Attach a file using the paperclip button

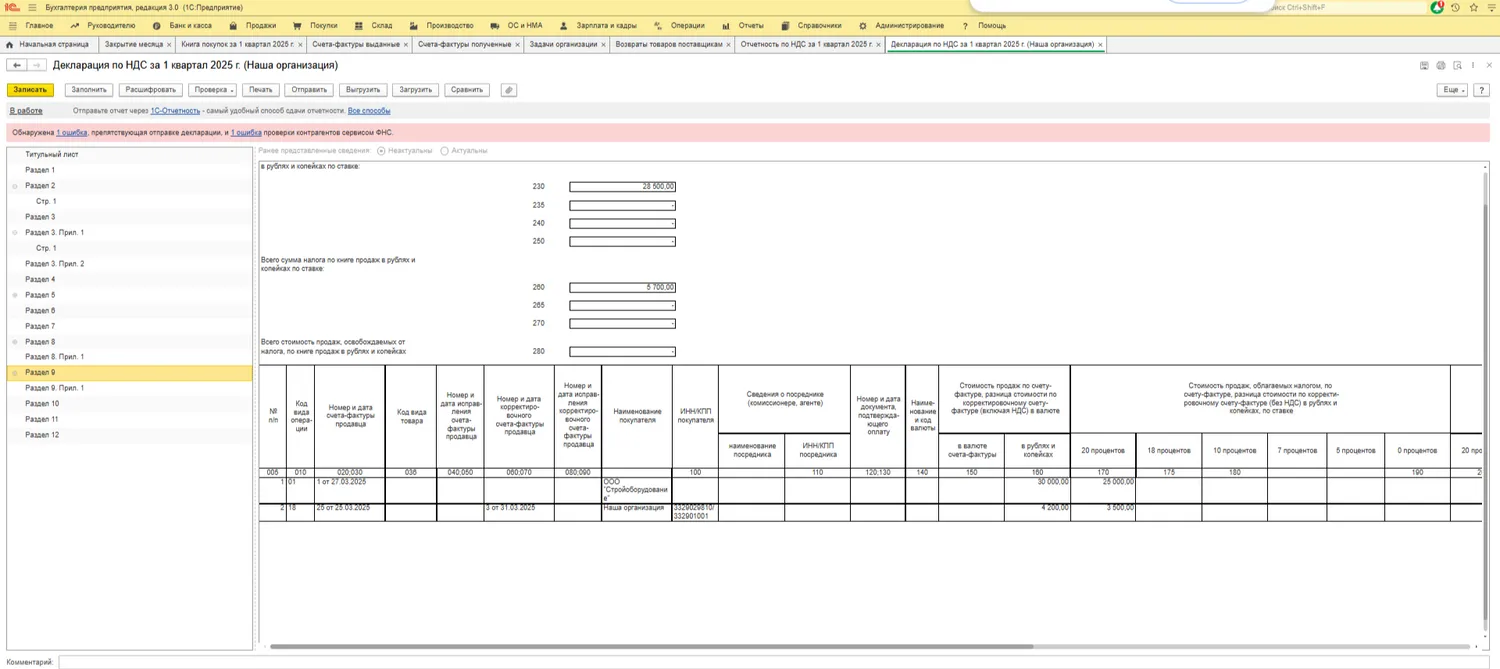(x=508, y=90)
